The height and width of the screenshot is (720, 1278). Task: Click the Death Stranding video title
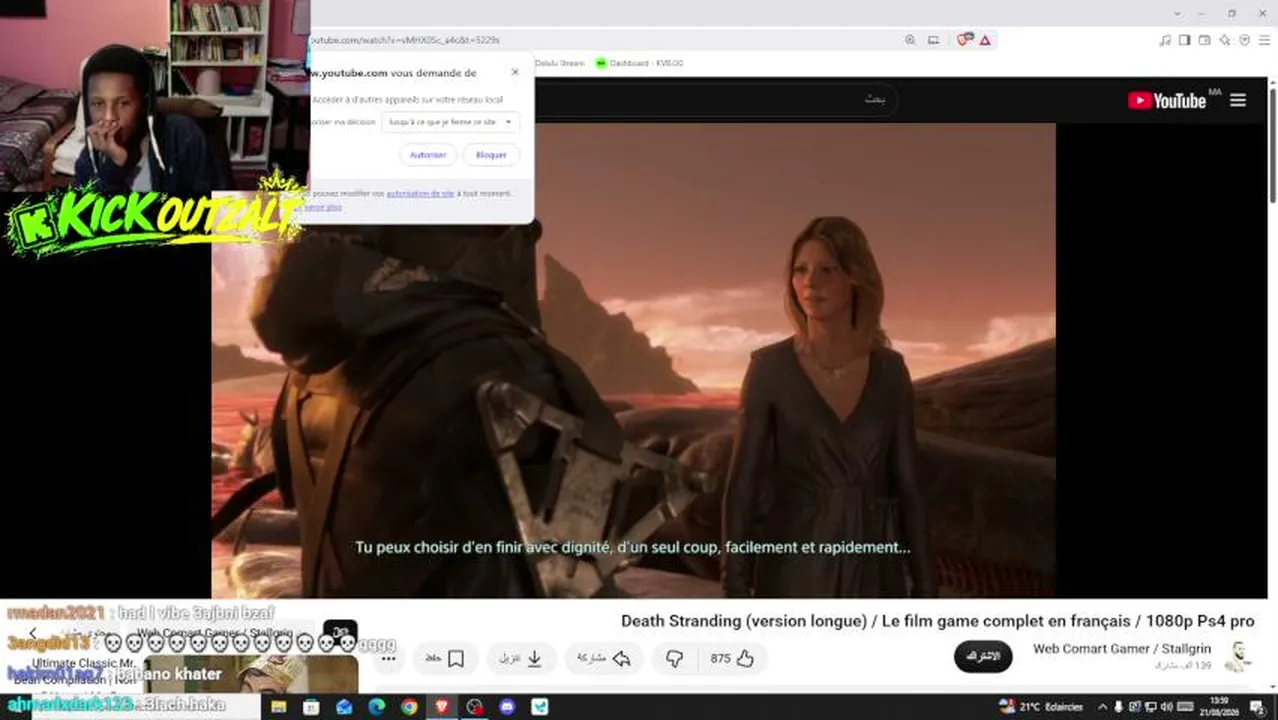(937, 621)
